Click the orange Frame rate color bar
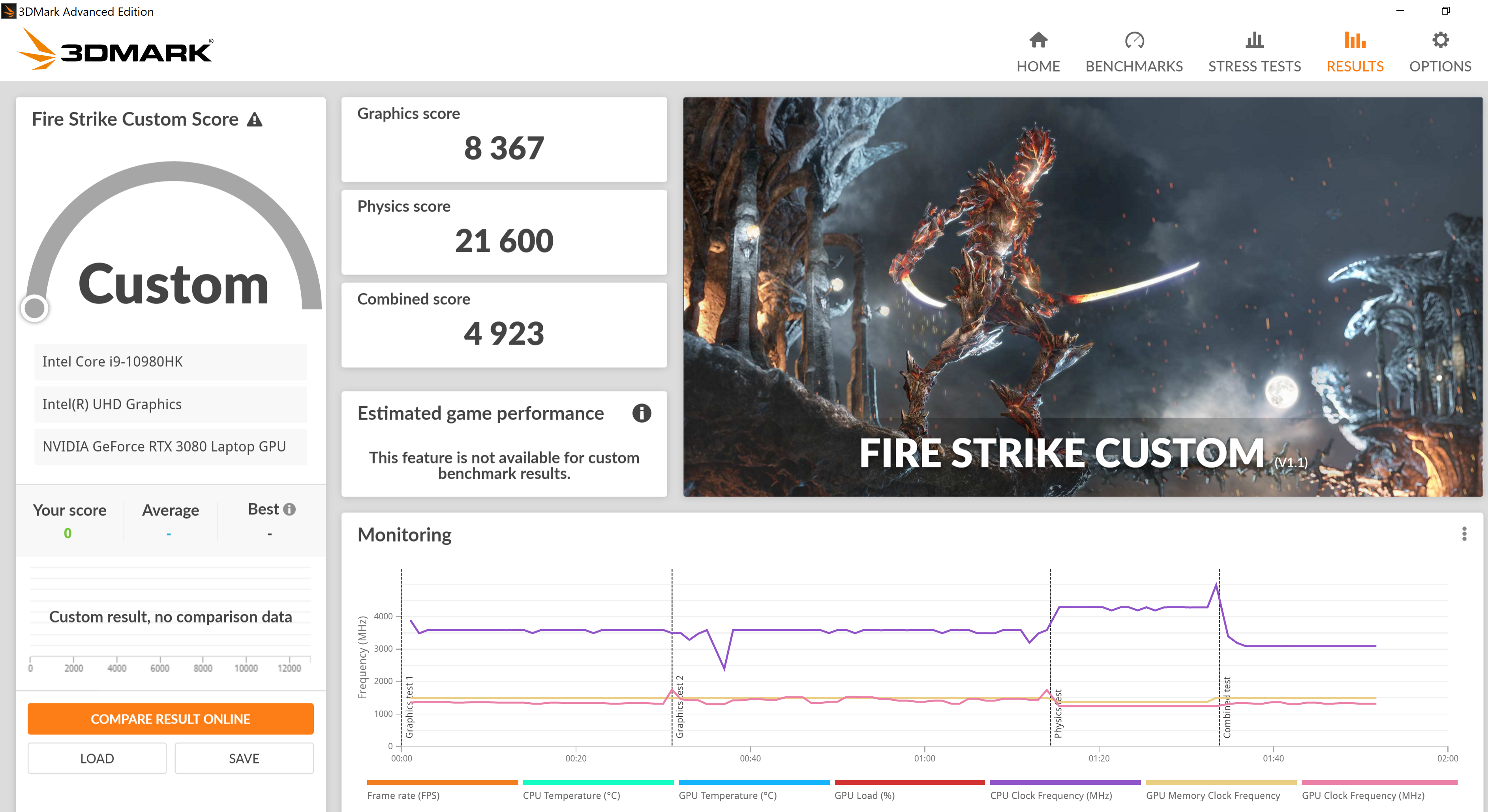 [x=442, y=782]
